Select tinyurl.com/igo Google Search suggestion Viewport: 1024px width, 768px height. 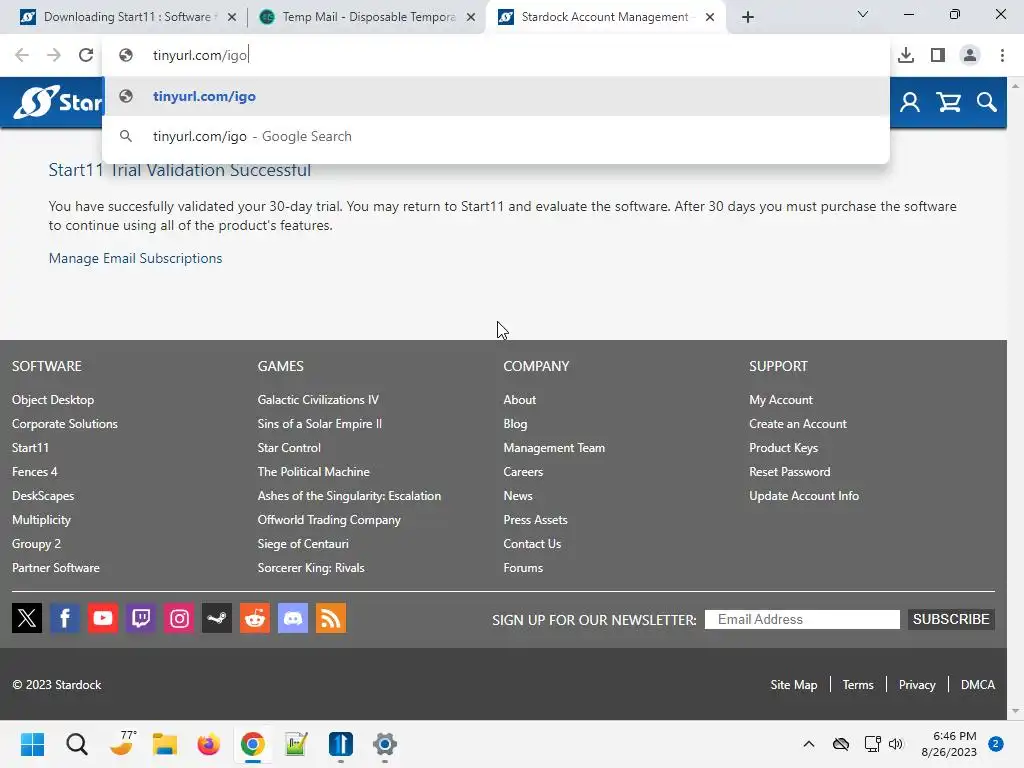(496, 136)
